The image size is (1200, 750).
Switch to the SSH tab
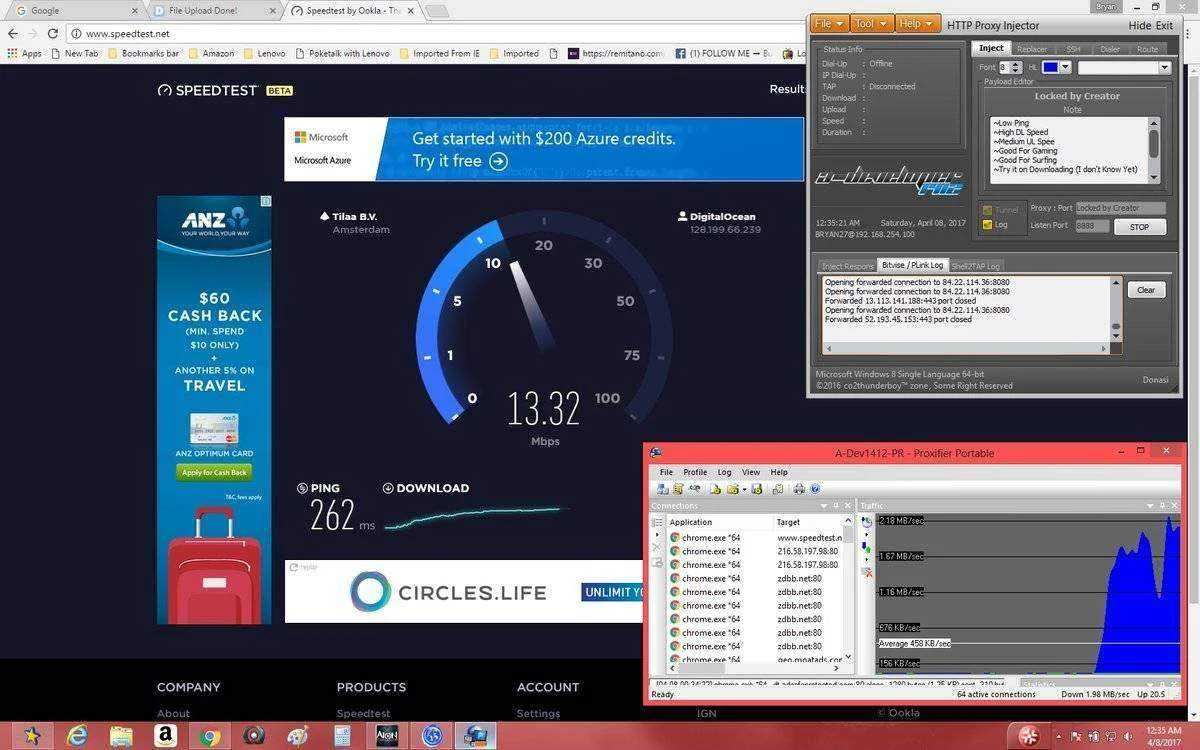click(x=1072, y=48)
